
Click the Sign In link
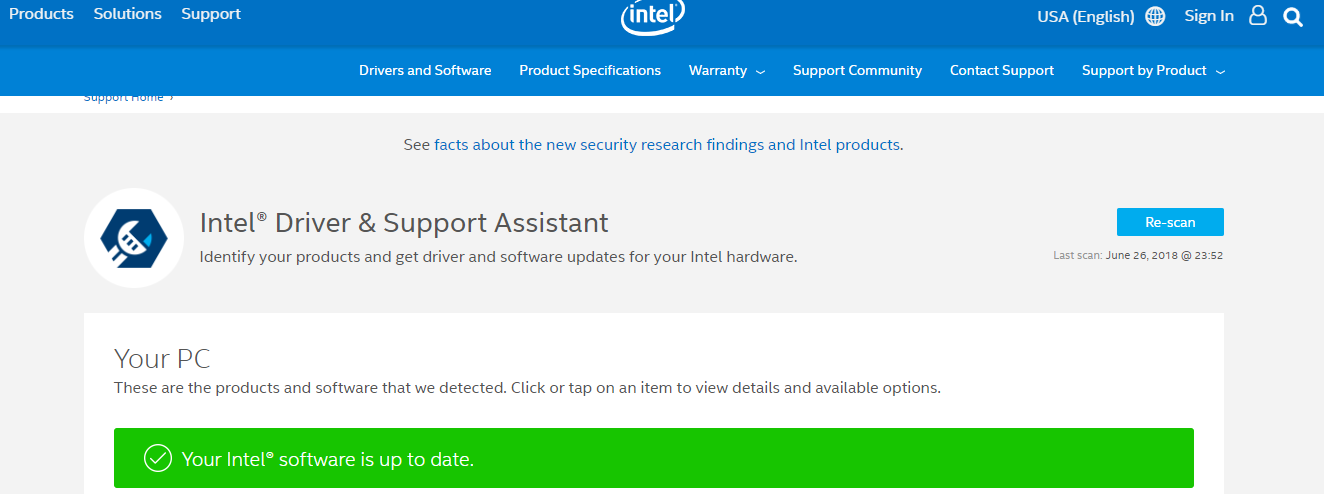1209,16
